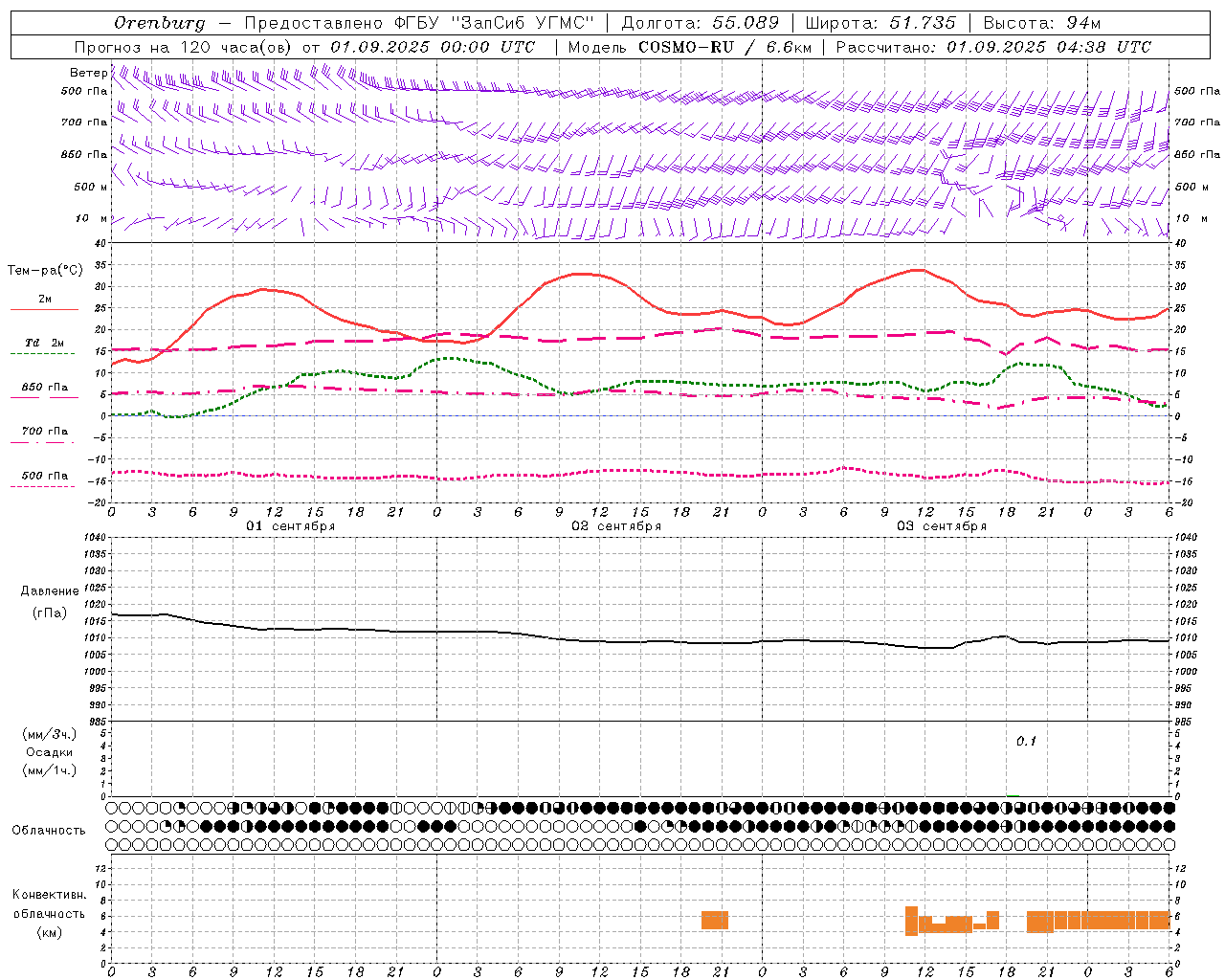Click the '01 сентября' date label

click(291, 526)
